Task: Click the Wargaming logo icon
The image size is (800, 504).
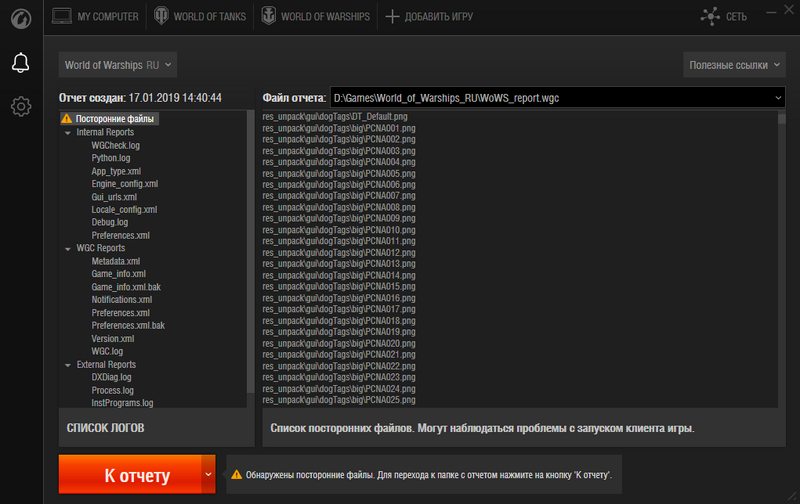Action: pos(20,17)
